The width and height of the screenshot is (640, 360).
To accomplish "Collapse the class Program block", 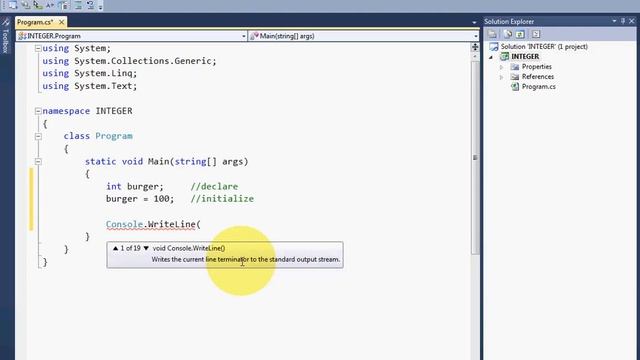I will [x=38, y=136].
